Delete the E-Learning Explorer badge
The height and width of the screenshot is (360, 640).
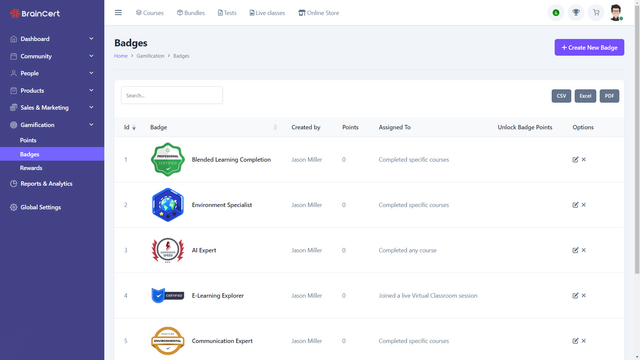click(584, 296)
